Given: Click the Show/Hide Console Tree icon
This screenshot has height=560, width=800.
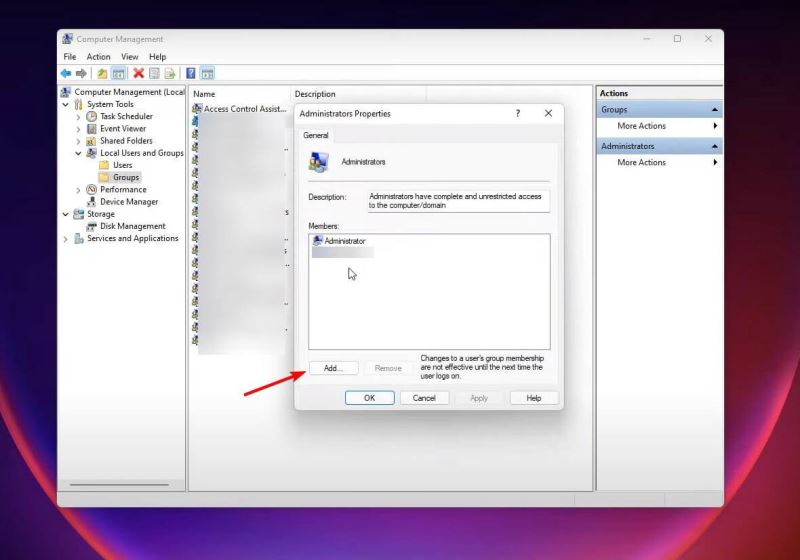Looking at the screenshot, I should tap(118, 73).
